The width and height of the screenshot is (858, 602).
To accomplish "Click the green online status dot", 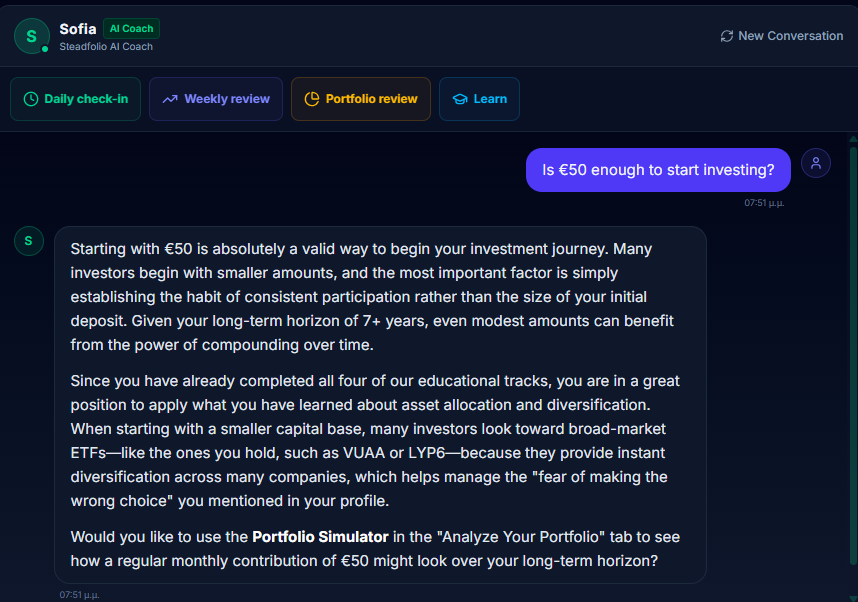I will click(45, 49).
